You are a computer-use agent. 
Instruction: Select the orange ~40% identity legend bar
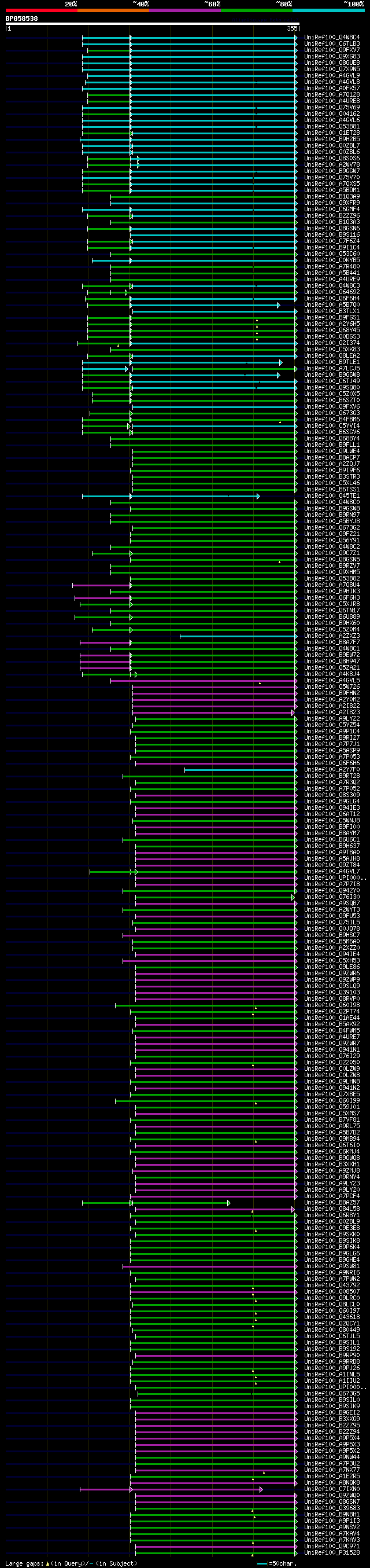113,10
